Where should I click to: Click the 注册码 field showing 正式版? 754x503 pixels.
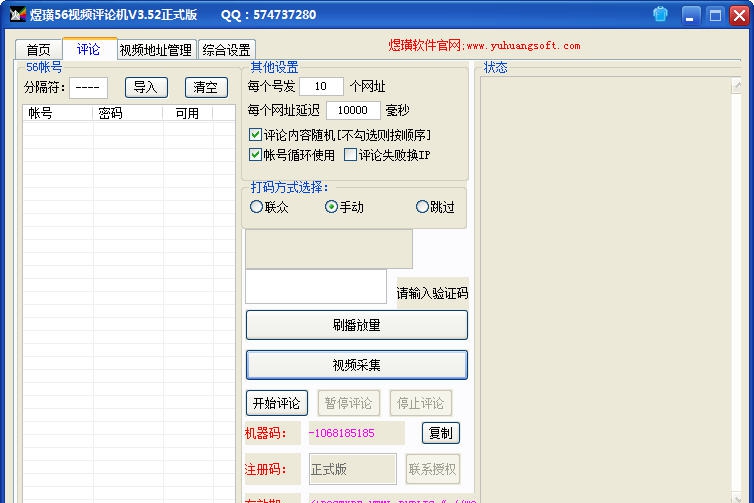(353, 469)
